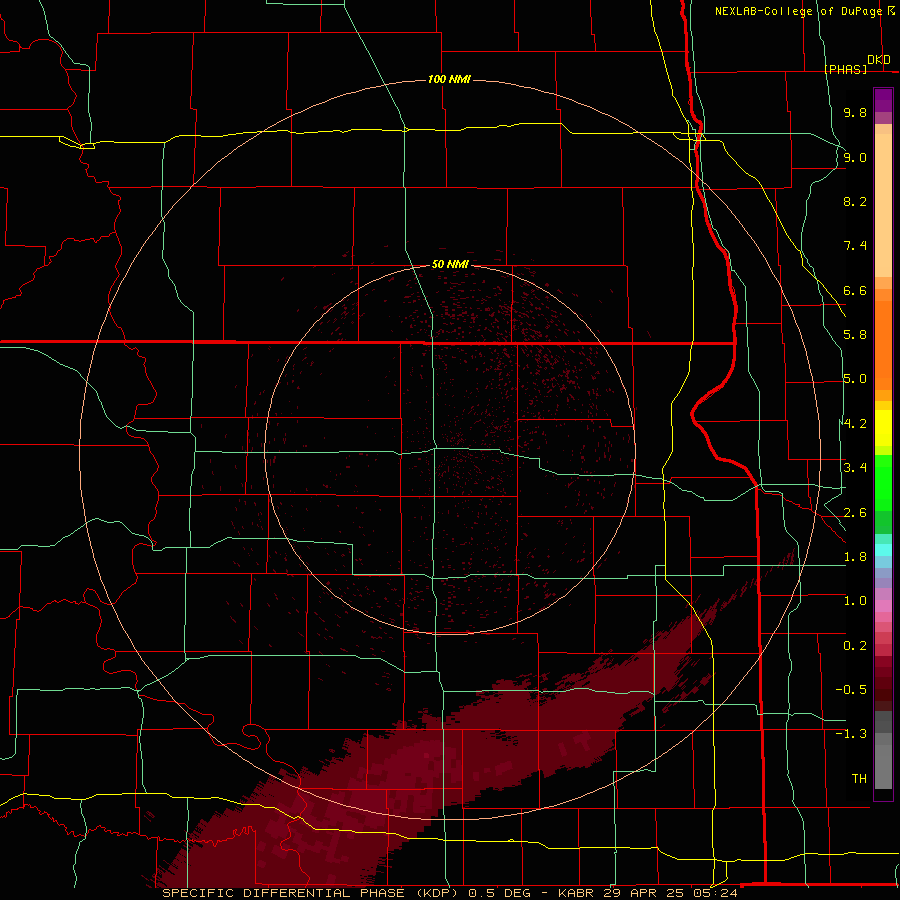Click the "TH" threshold label on the scale
This screenshot has width=900, height=900.
(859, 779)
